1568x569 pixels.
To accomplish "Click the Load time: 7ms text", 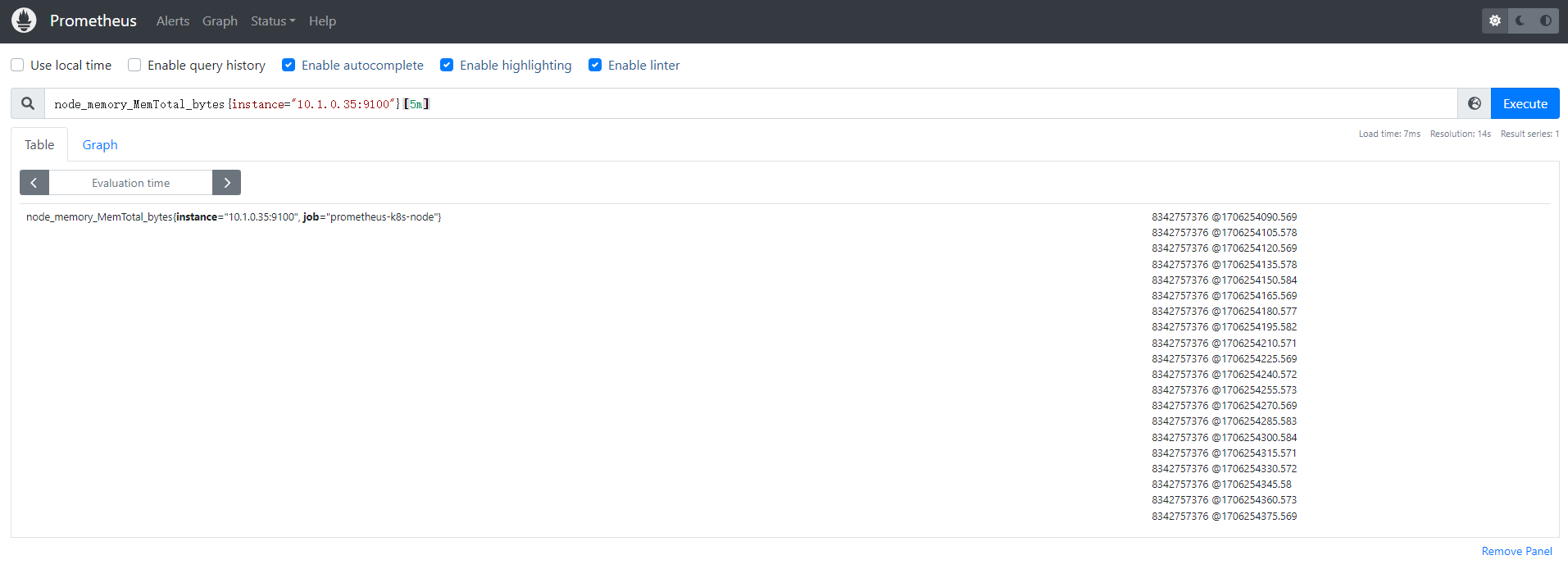I will click(1389, 134).
